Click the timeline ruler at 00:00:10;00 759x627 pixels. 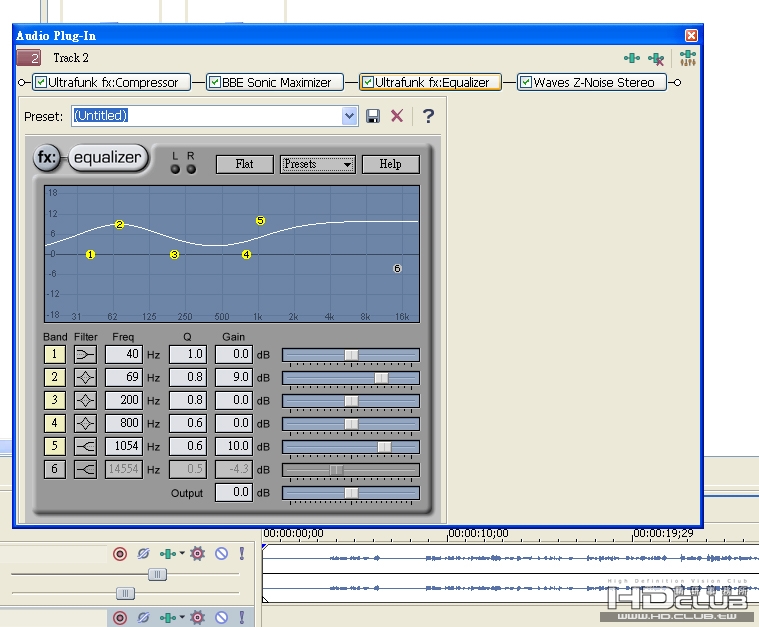tap(478, 534)
